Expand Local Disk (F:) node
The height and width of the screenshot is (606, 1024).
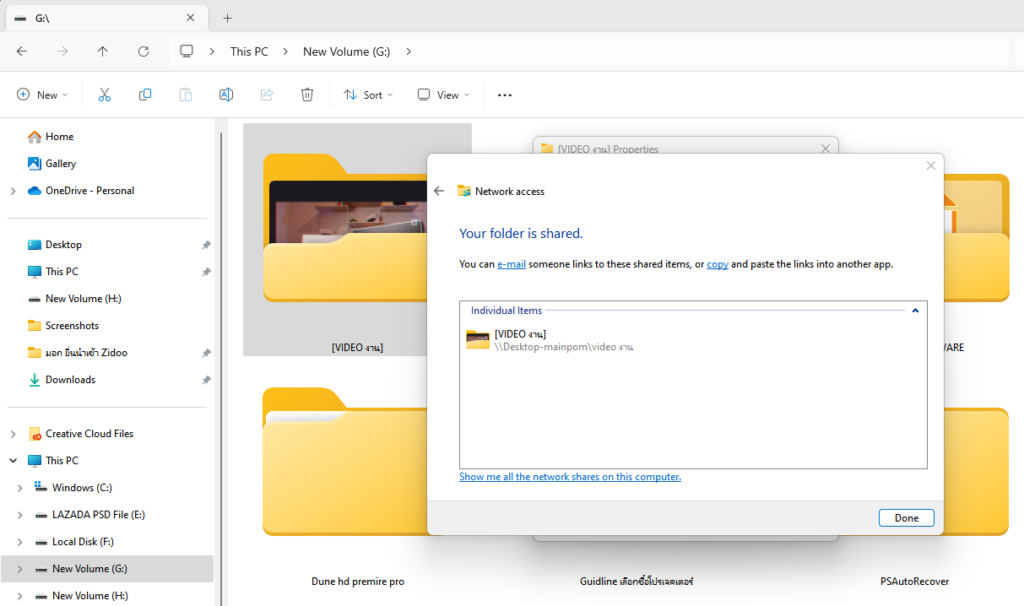tap(20, 542)
